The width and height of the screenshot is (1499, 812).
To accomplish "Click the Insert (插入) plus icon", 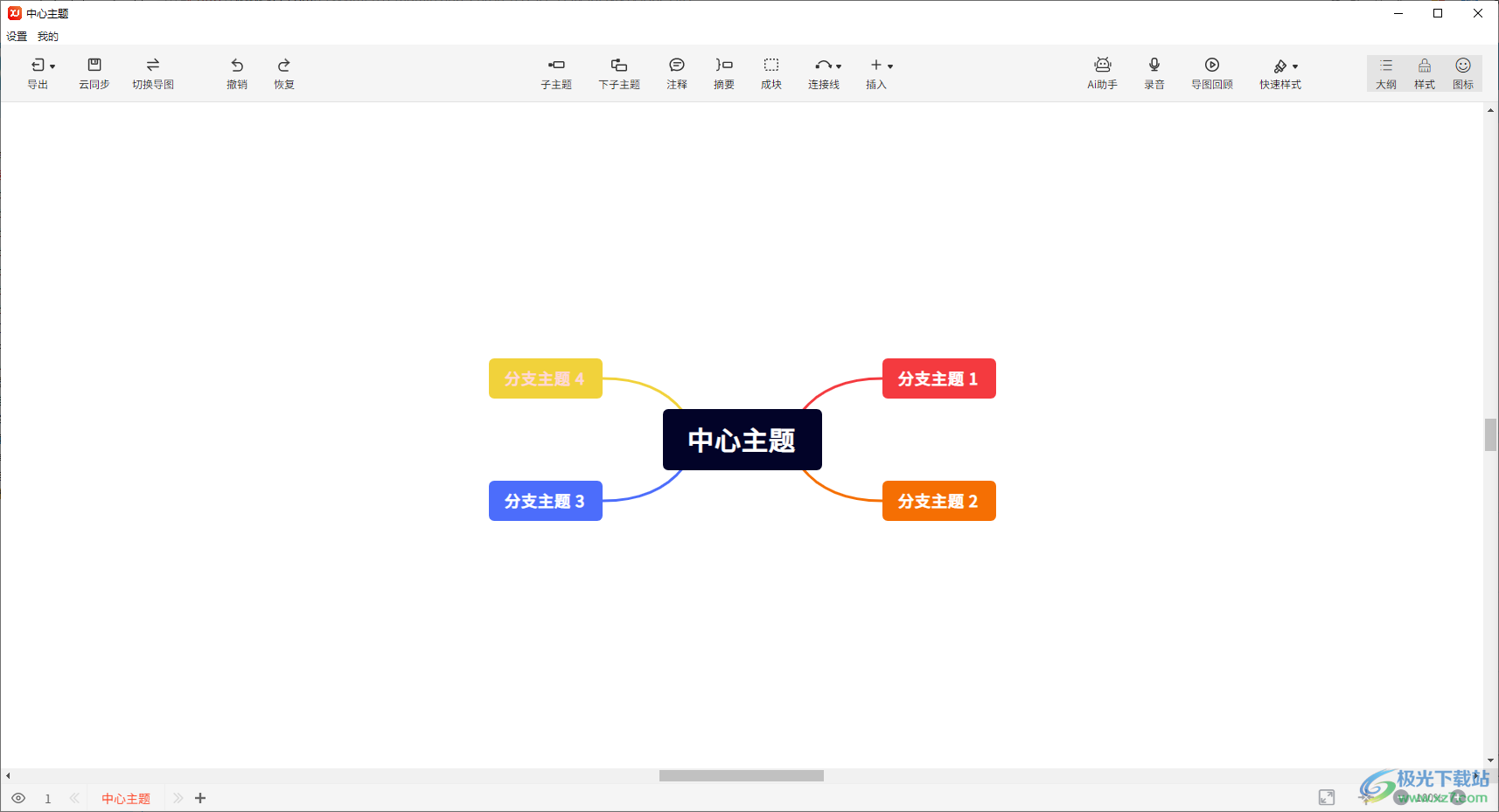I will [875, 65].
